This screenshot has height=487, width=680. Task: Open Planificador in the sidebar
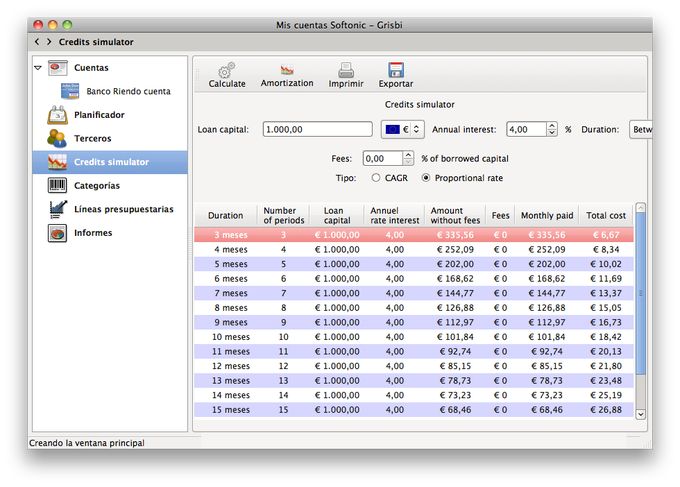99,115
